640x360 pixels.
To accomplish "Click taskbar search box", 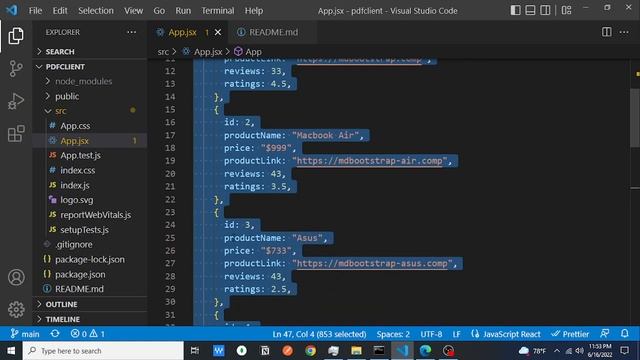I will click(103, 351).
